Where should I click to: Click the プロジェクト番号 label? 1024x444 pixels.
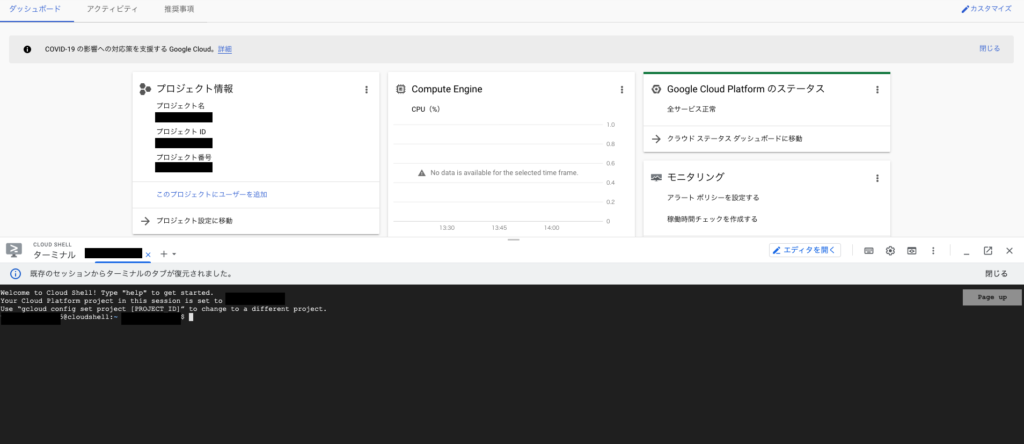pos(184,157)
